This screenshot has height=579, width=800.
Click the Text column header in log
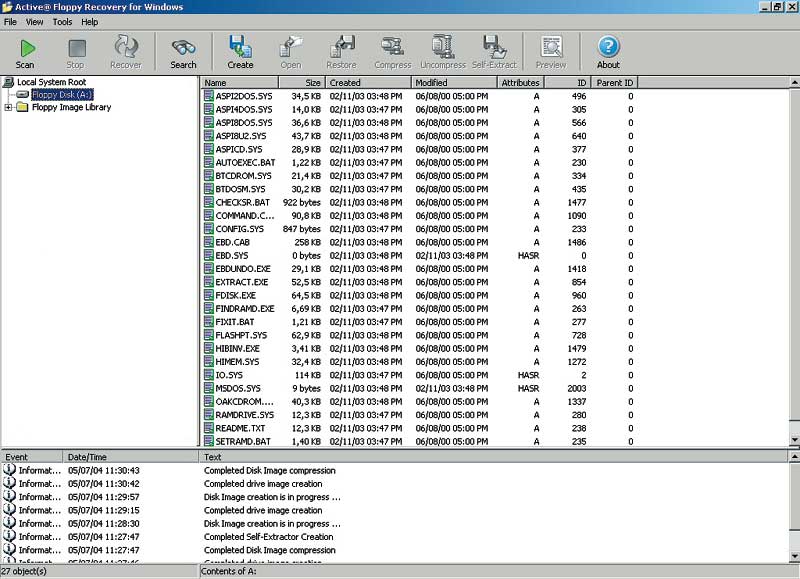point(493,457)
